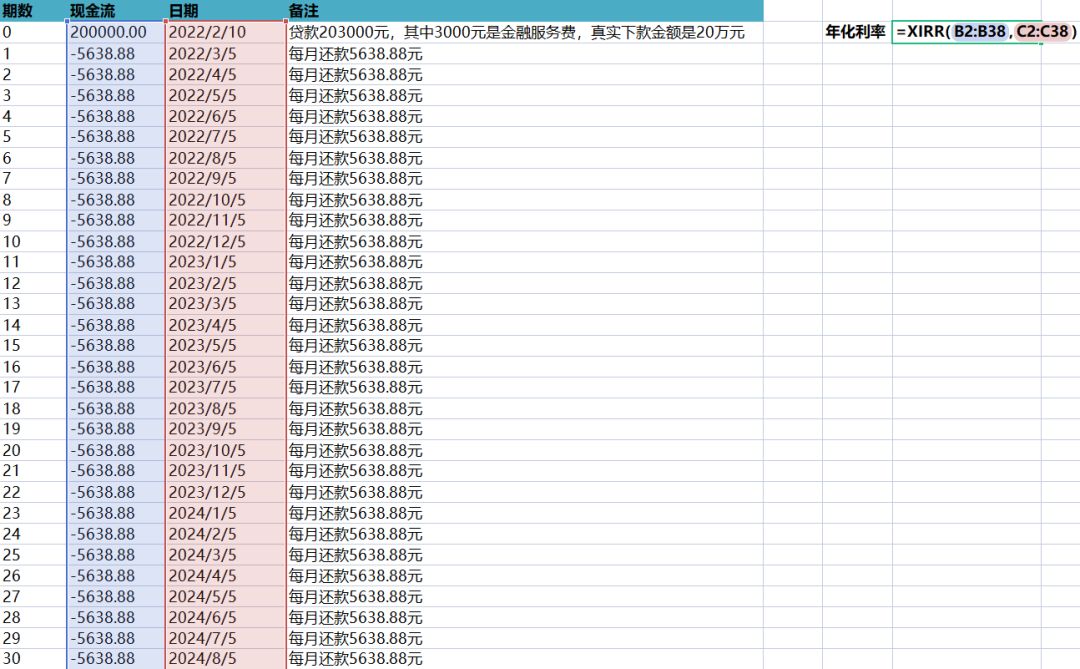
Task: Select the date cell 2022/2/10
Action: [226, 32]
